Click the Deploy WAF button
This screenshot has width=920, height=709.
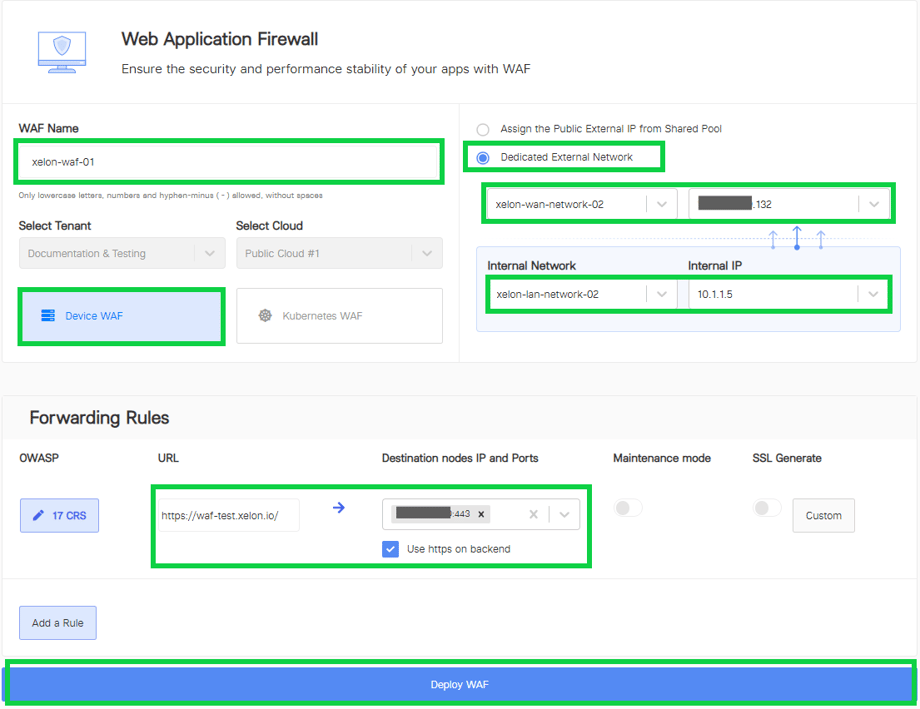459,684
